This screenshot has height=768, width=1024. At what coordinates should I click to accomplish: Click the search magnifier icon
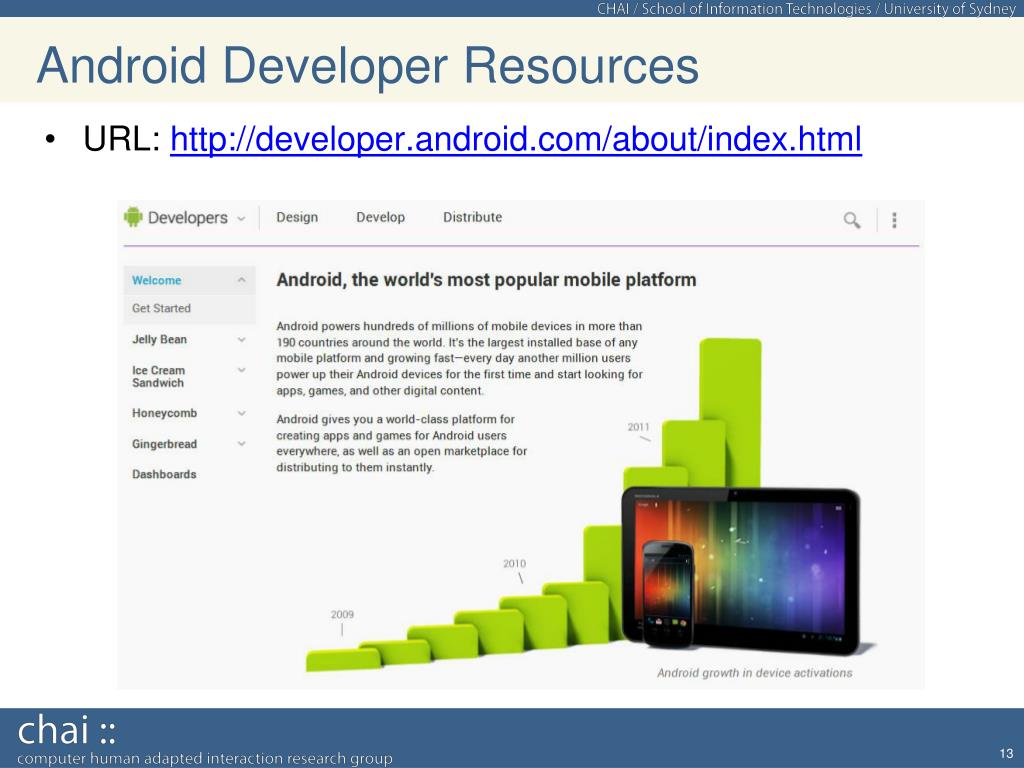point(852,220)
